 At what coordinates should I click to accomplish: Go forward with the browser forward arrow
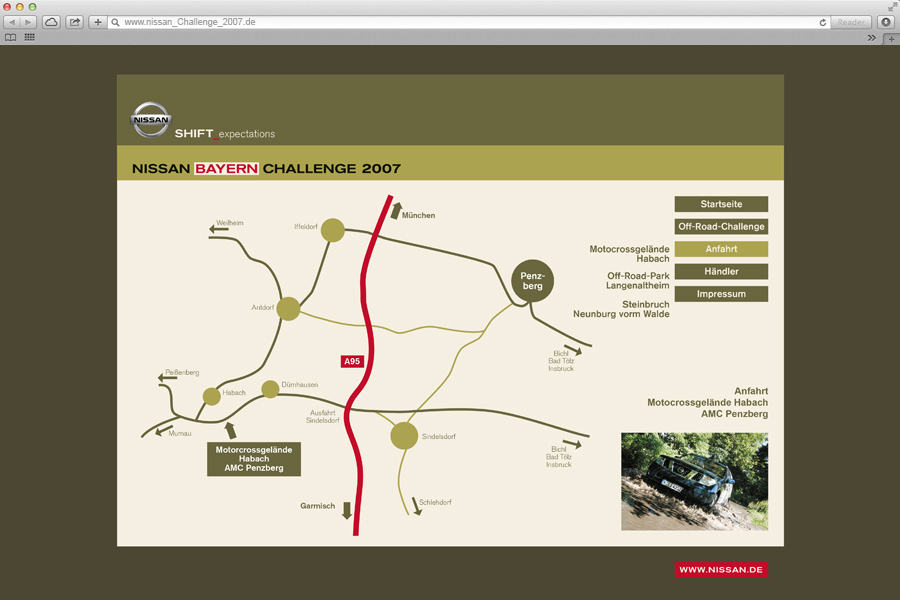coord(28,22)
